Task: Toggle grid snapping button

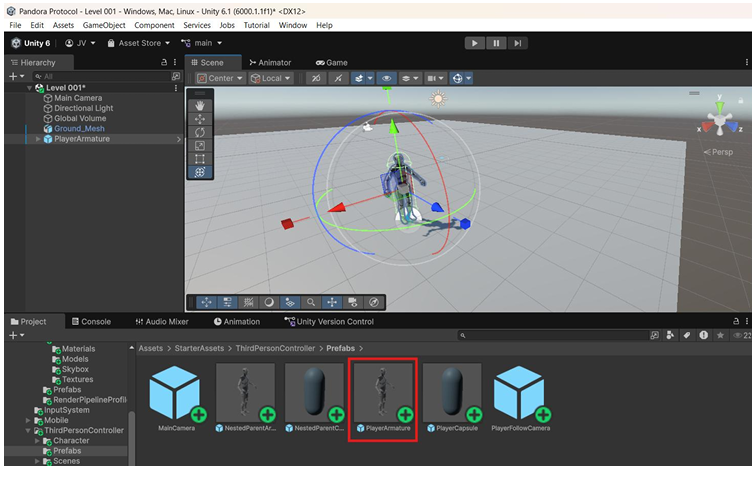Action: pos(358,78)
